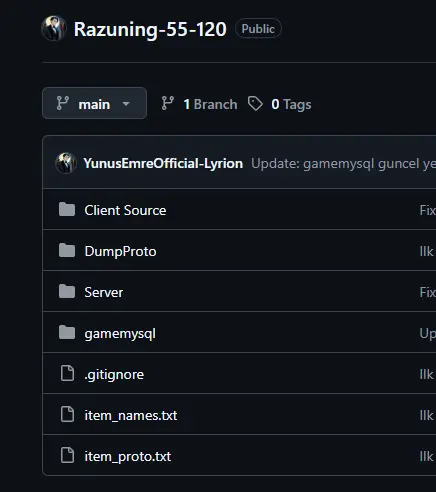Open the commit author avatar next to YunusEmreOfficial-Lyrion
The width and height of the screenshot is (436, 492).
[x=66, y=163]
